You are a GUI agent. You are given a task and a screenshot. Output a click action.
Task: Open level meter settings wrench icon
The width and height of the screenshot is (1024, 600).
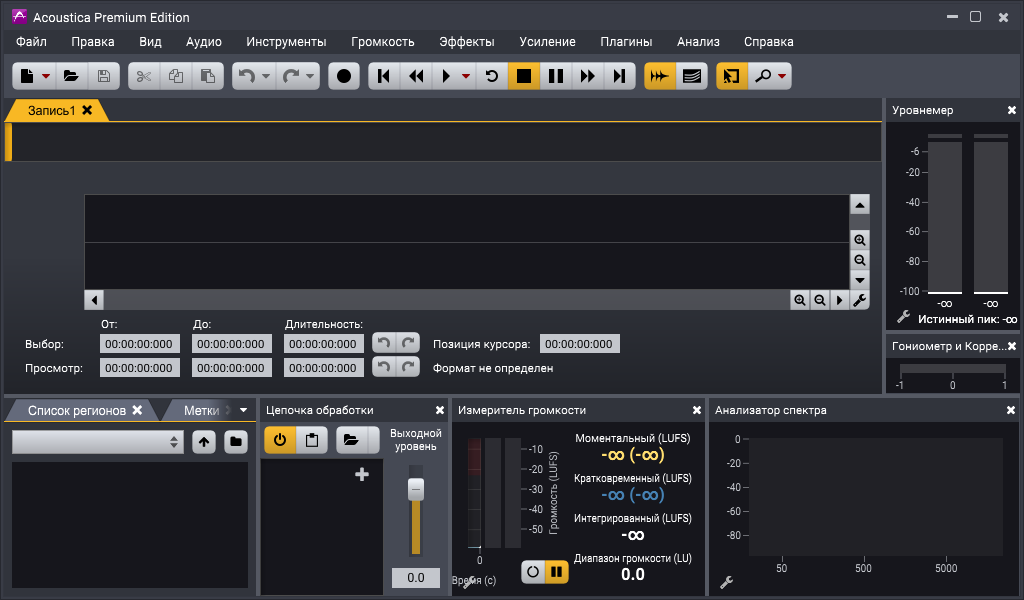(903, 317)
